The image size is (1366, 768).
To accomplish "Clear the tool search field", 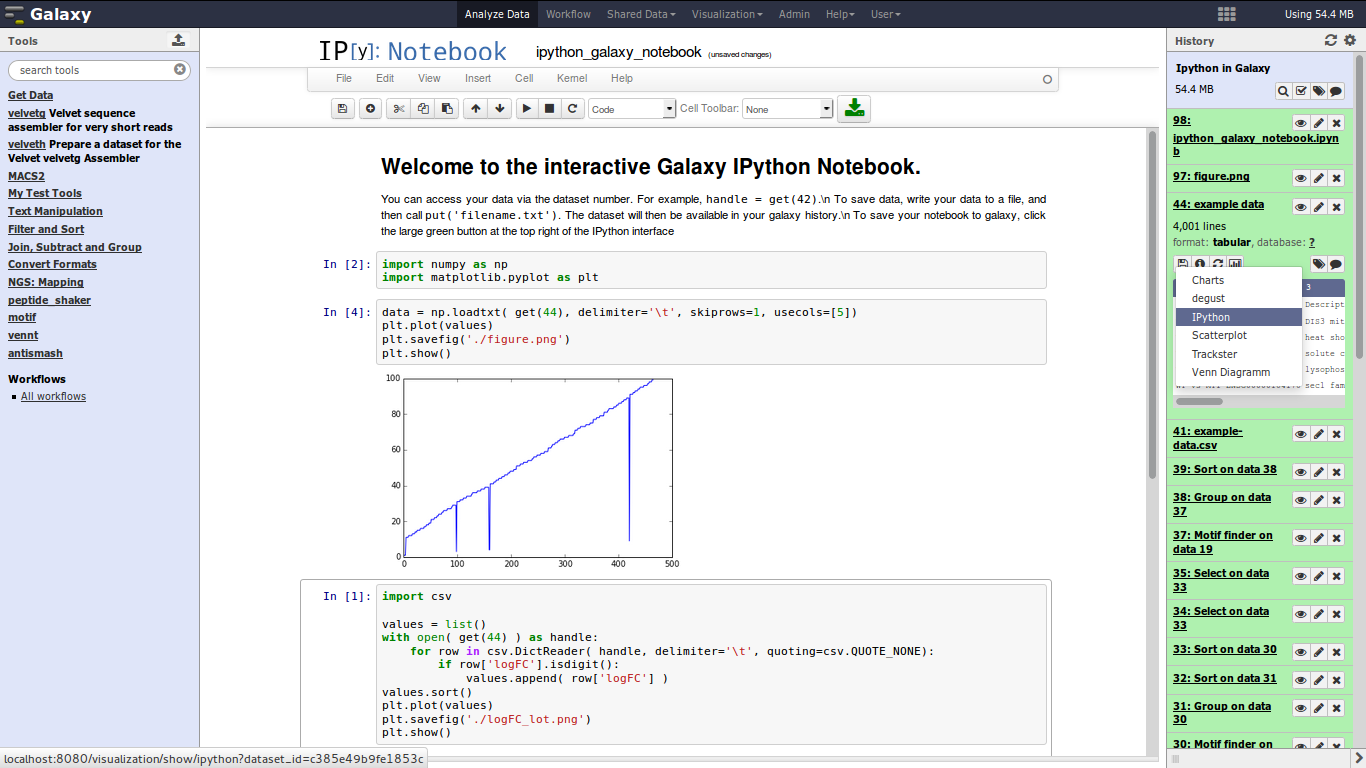I will pos(180,70).
